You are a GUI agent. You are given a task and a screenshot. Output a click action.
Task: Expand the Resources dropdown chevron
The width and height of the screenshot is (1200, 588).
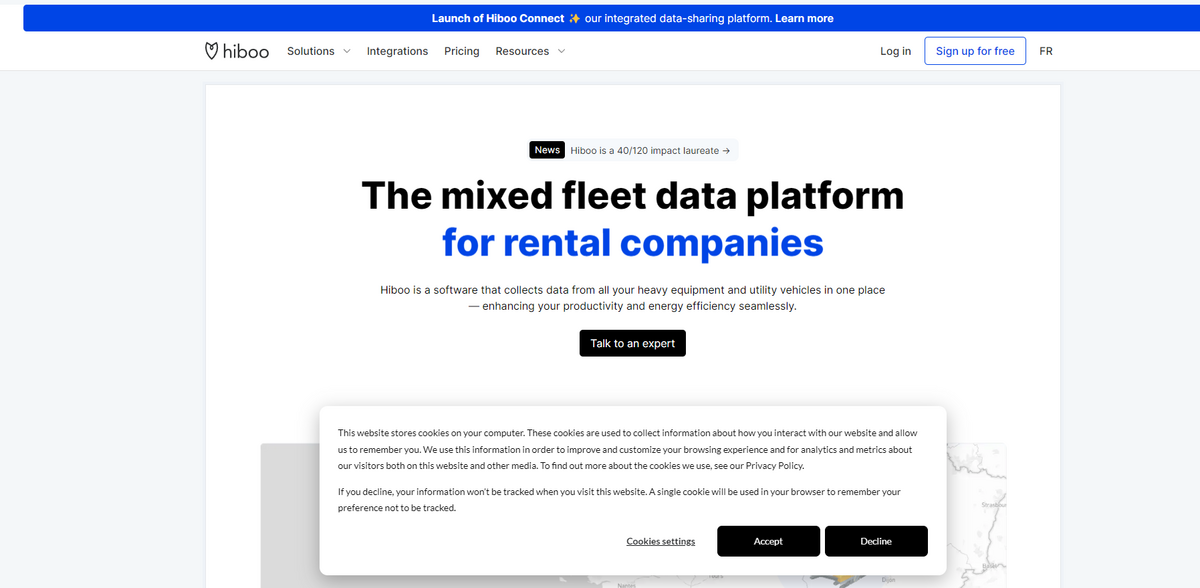coord(561,51)
